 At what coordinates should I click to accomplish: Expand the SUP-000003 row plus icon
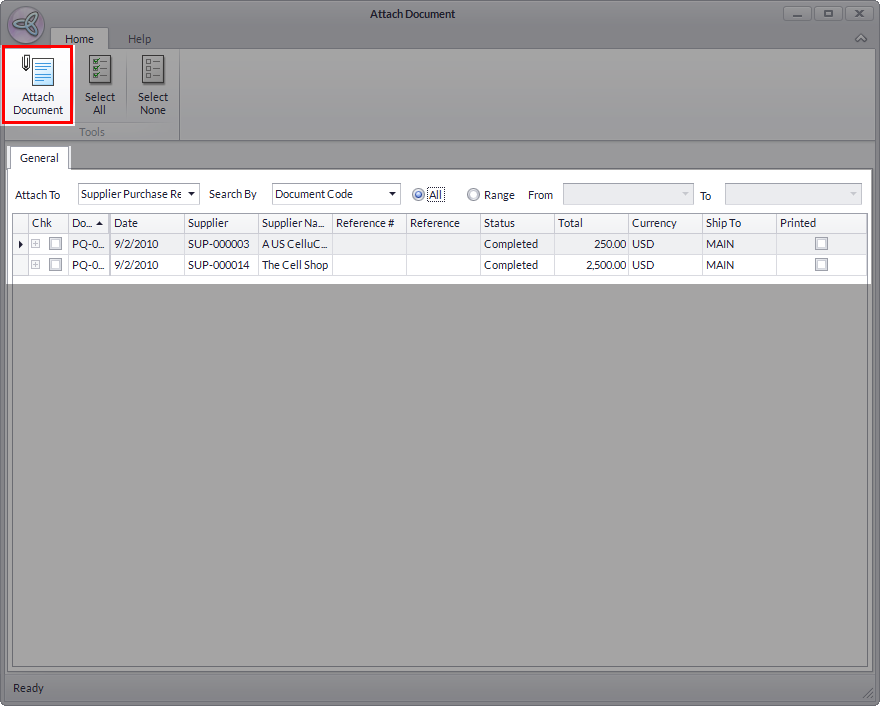coord(36,244)
